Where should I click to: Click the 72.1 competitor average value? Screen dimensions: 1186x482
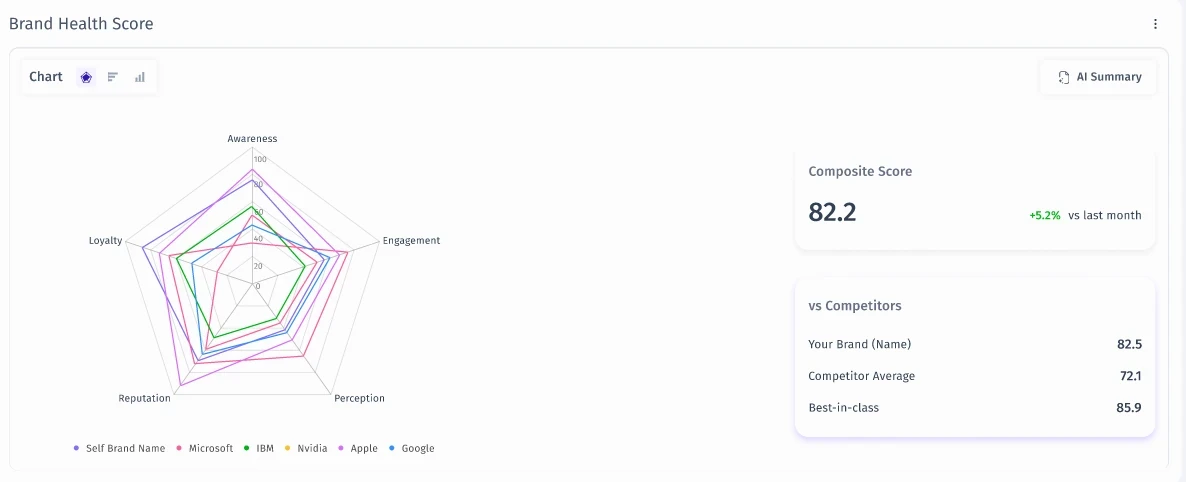[x=1130, y=376]
